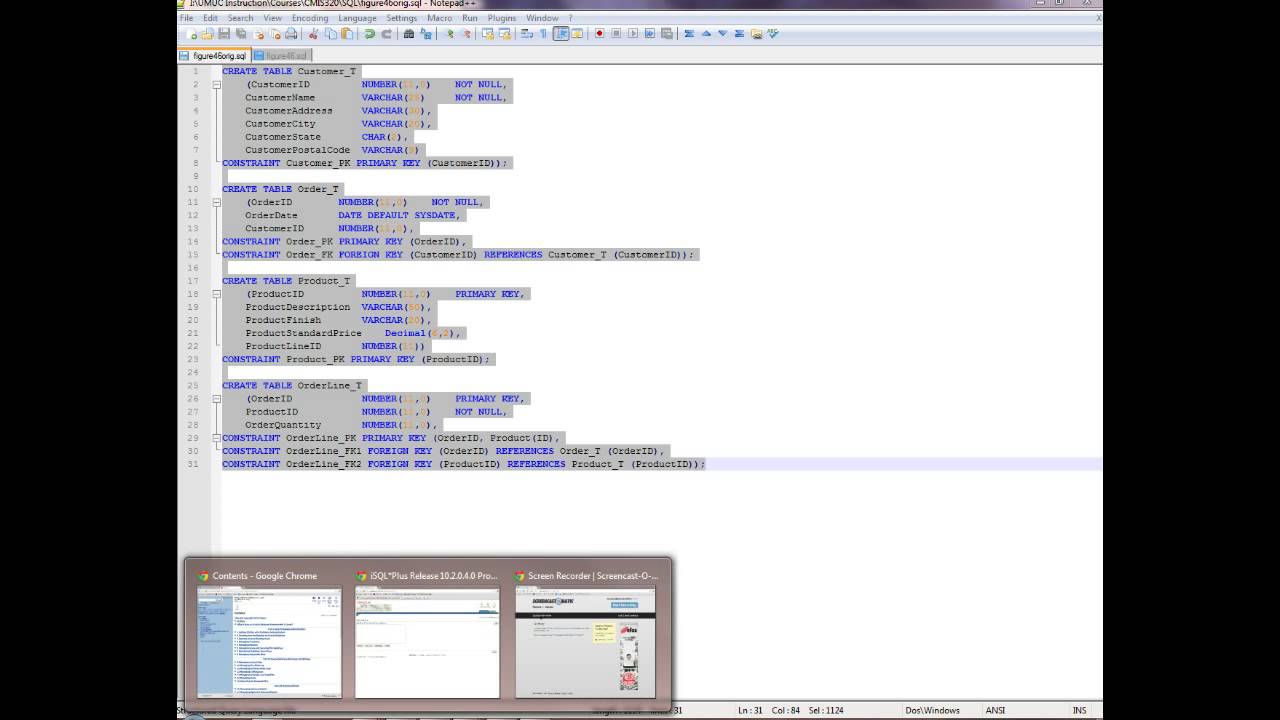Open the Encoding menu

click(310, 18)
